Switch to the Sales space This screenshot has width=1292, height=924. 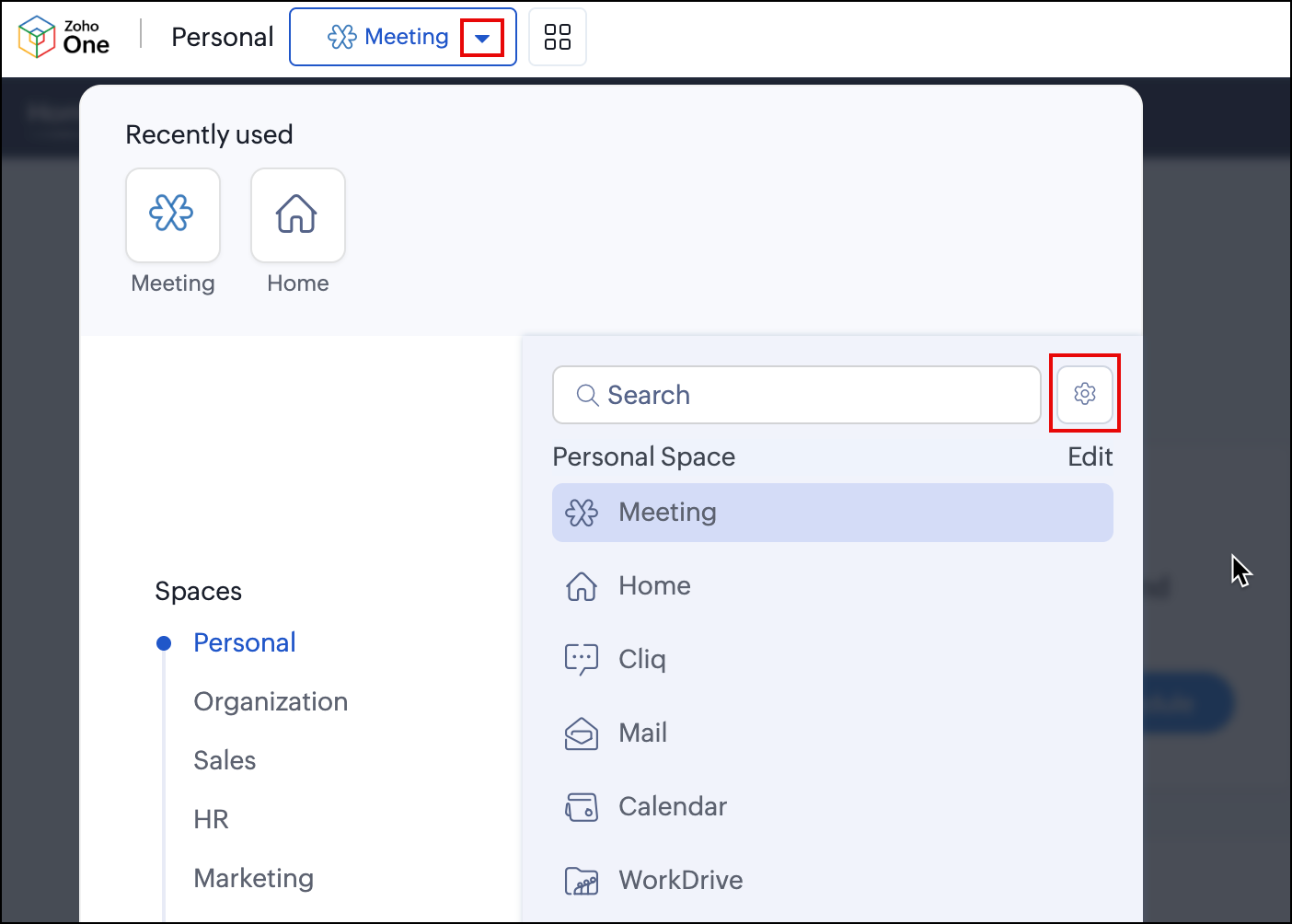click(225, 760)
